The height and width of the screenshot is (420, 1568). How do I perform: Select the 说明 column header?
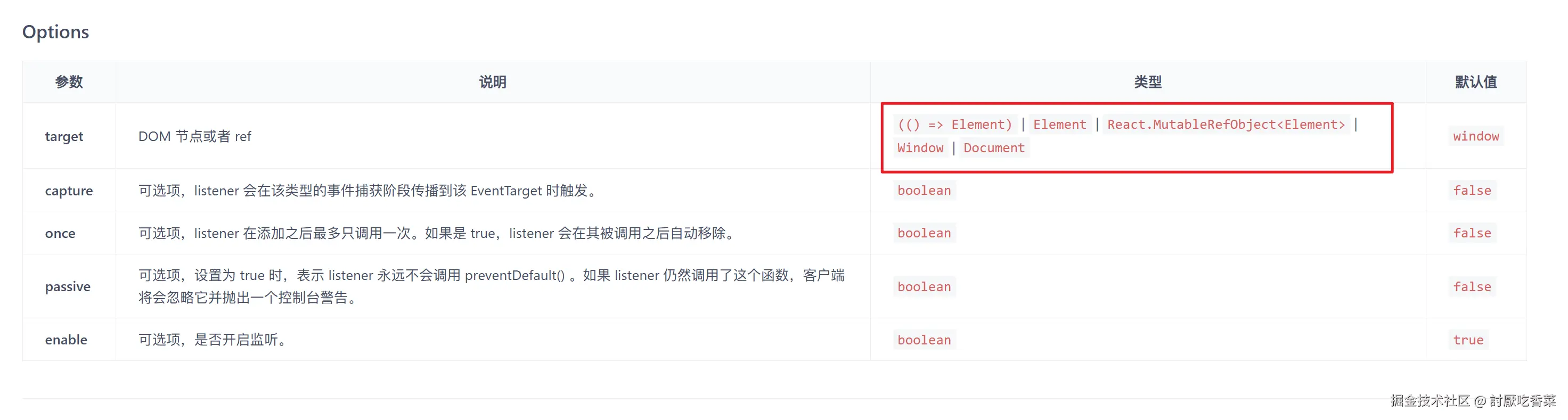(x=493, y=81)
